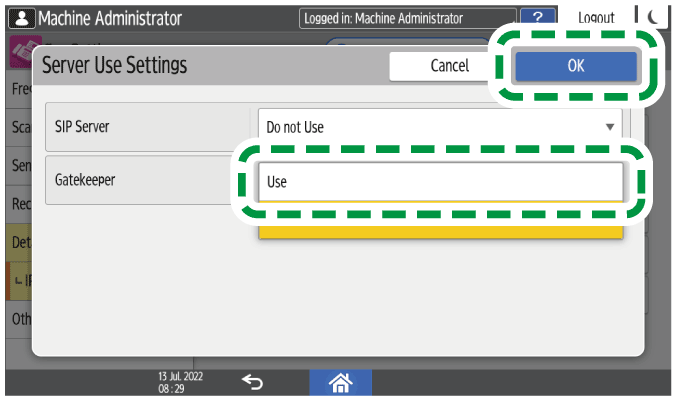Open the 'Det' sidebar tab
The image size is (676, 400).
(19, 243)
